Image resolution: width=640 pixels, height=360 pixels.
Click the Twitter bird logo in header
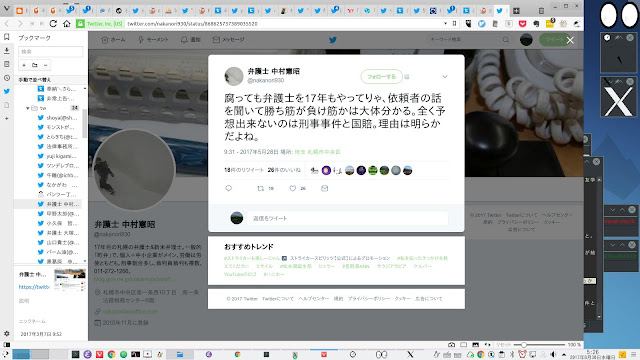pos(333,40)
